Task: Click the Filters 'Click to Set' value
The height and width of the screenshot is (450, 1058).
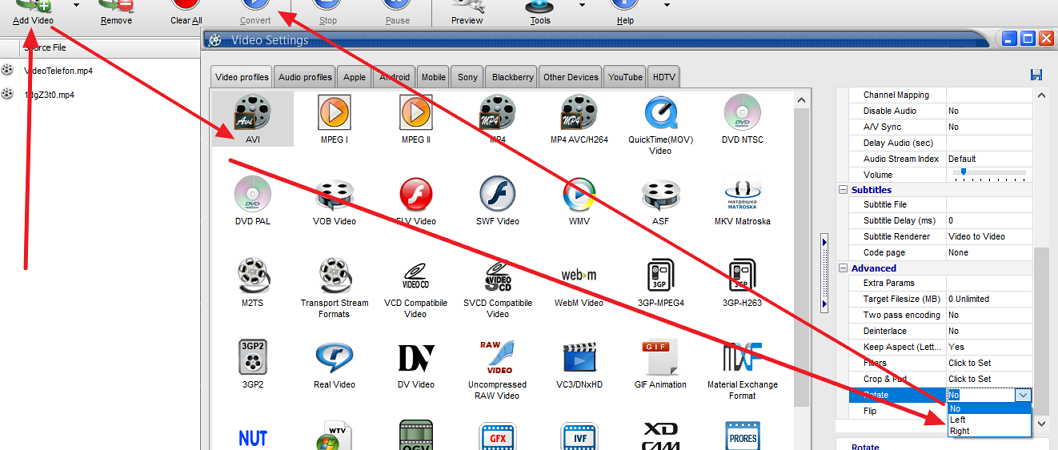Action: click(x=989, y=363)
